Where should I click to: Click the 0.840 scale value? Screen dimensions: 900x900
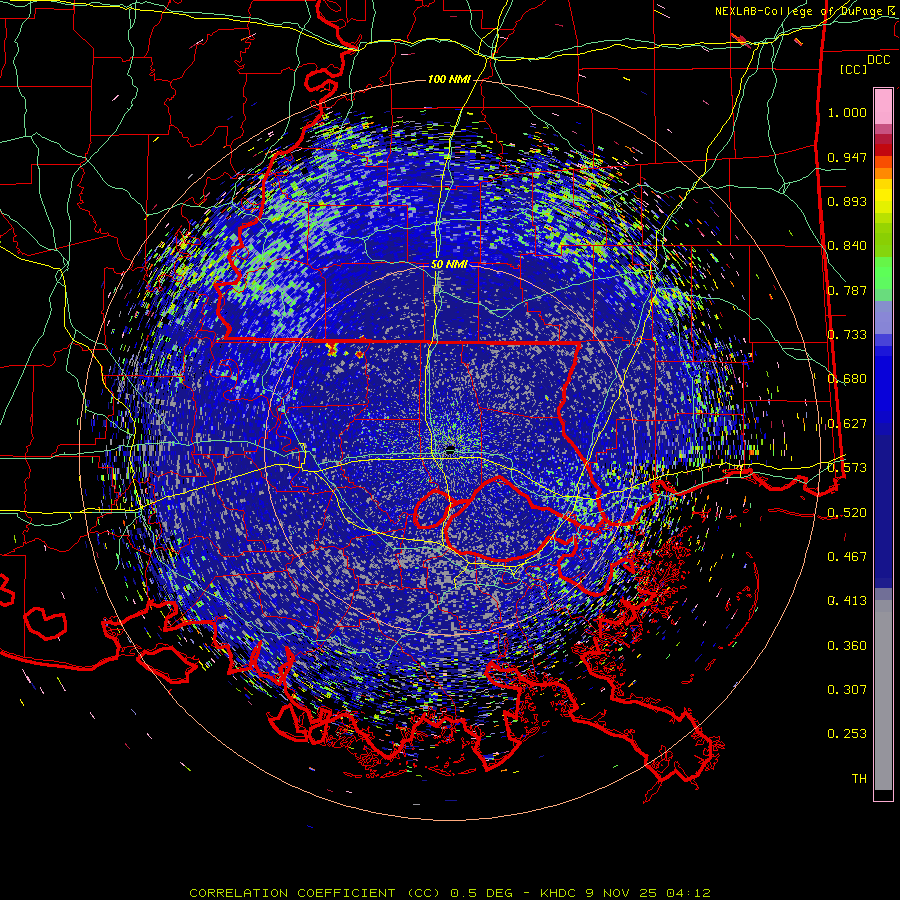tap(847, 246)
